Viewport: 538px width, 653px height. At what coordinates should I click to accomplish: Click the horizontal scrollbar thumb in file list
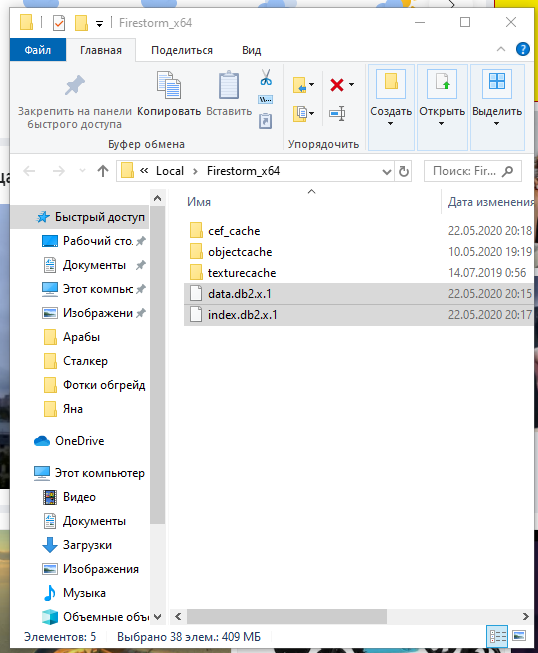click(287, 616)
